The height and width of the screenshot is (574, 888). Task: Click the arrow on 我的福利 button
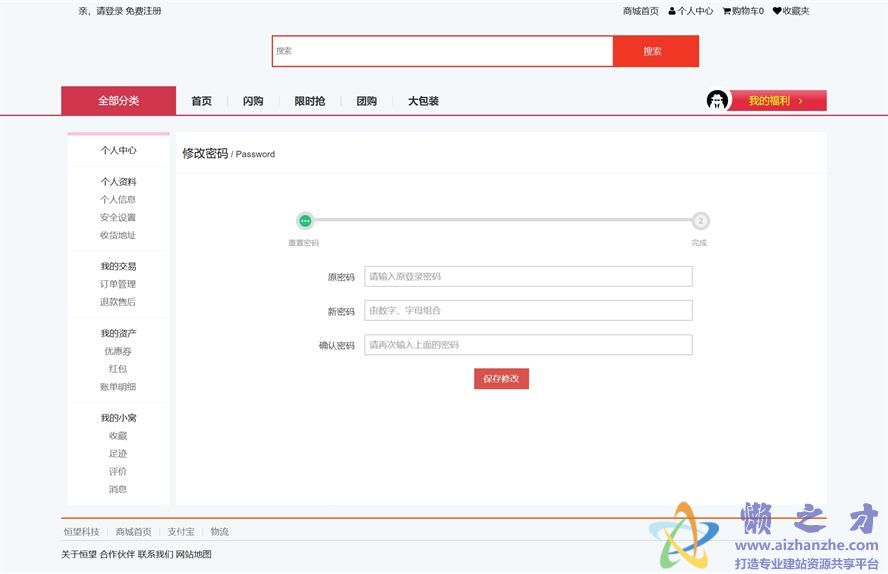800,101
